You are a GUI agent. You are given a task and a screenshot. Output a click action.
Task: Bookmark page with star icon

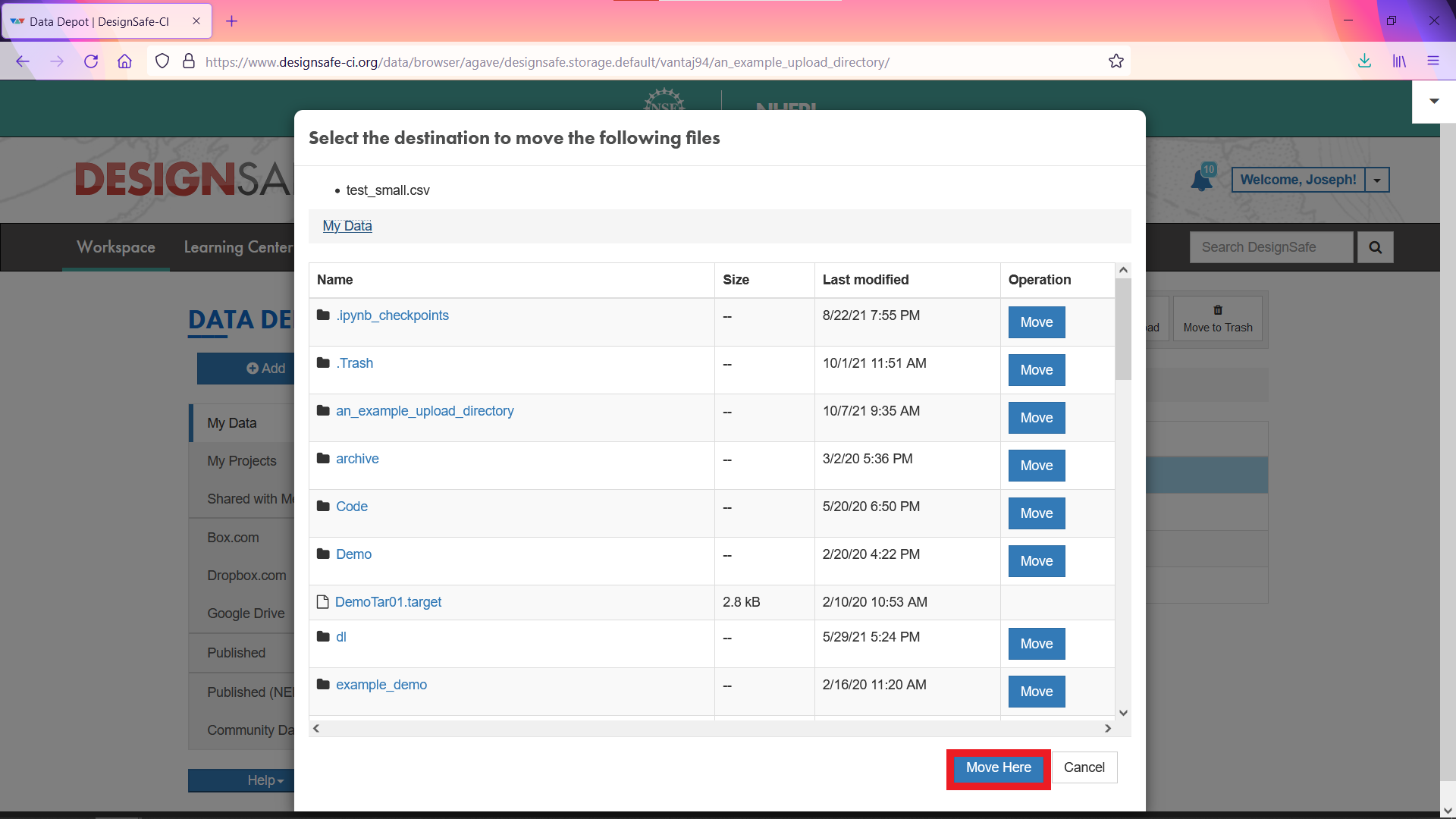[1116, 61]
